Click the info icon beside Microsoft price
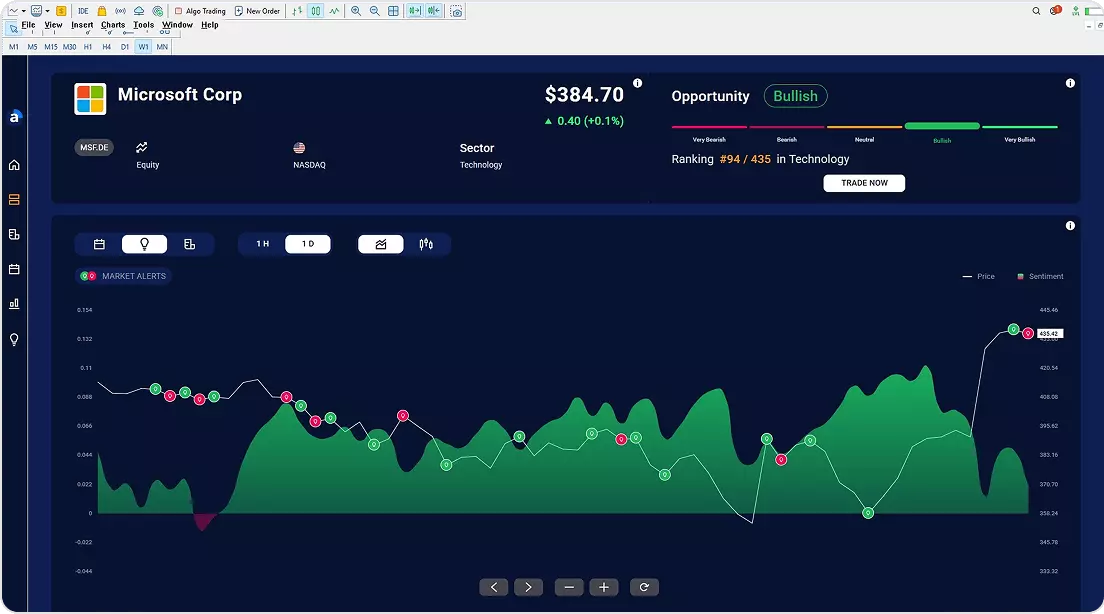Viewport: 1104px width, 614px height. [638, 84]
